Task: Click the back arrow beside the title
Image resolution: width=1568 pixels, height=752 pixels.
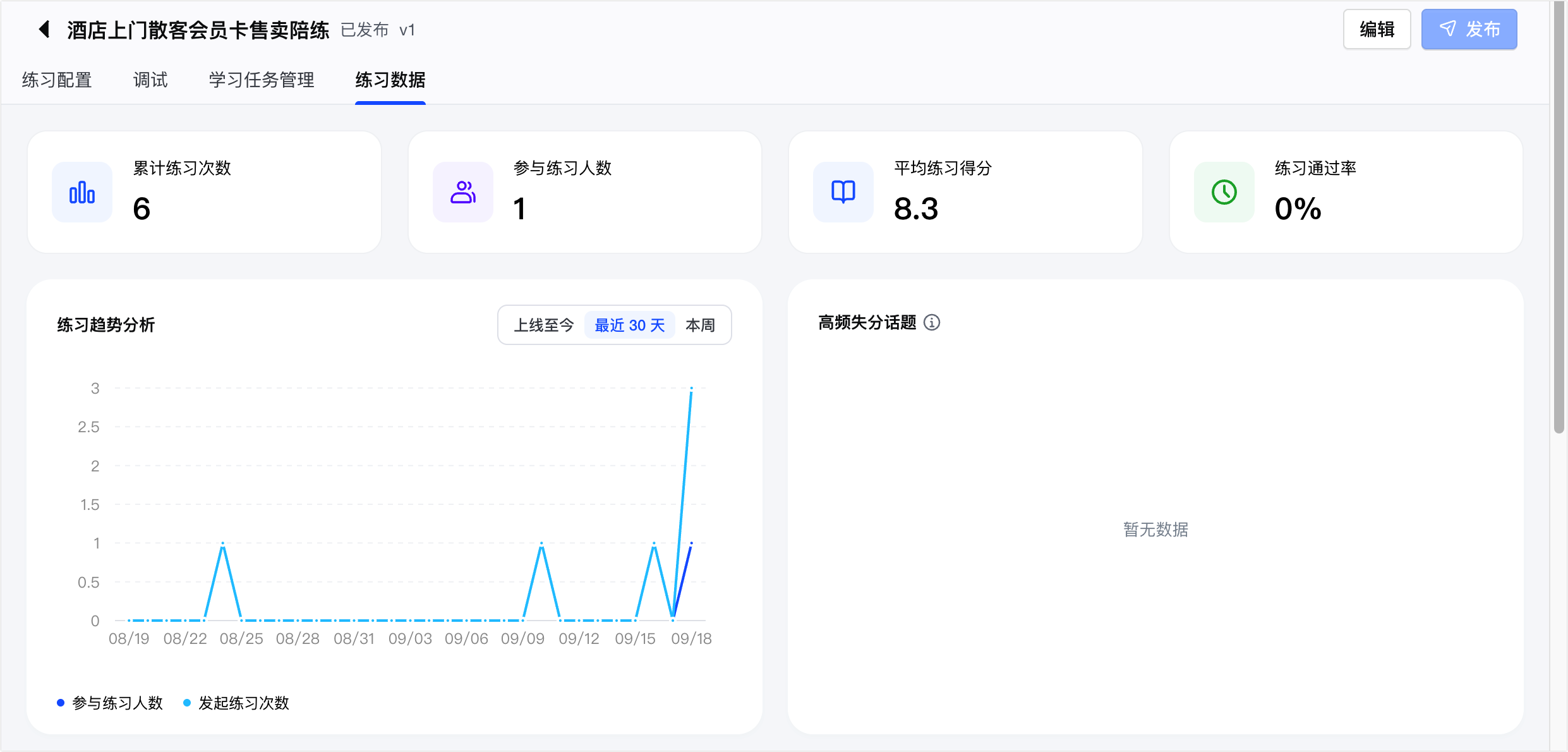Action: click(44, 29)
